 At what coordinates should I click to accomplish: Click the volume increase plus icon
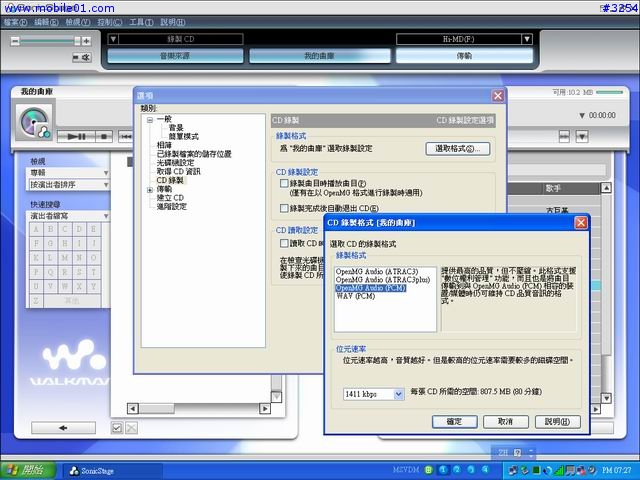point(86,41)
